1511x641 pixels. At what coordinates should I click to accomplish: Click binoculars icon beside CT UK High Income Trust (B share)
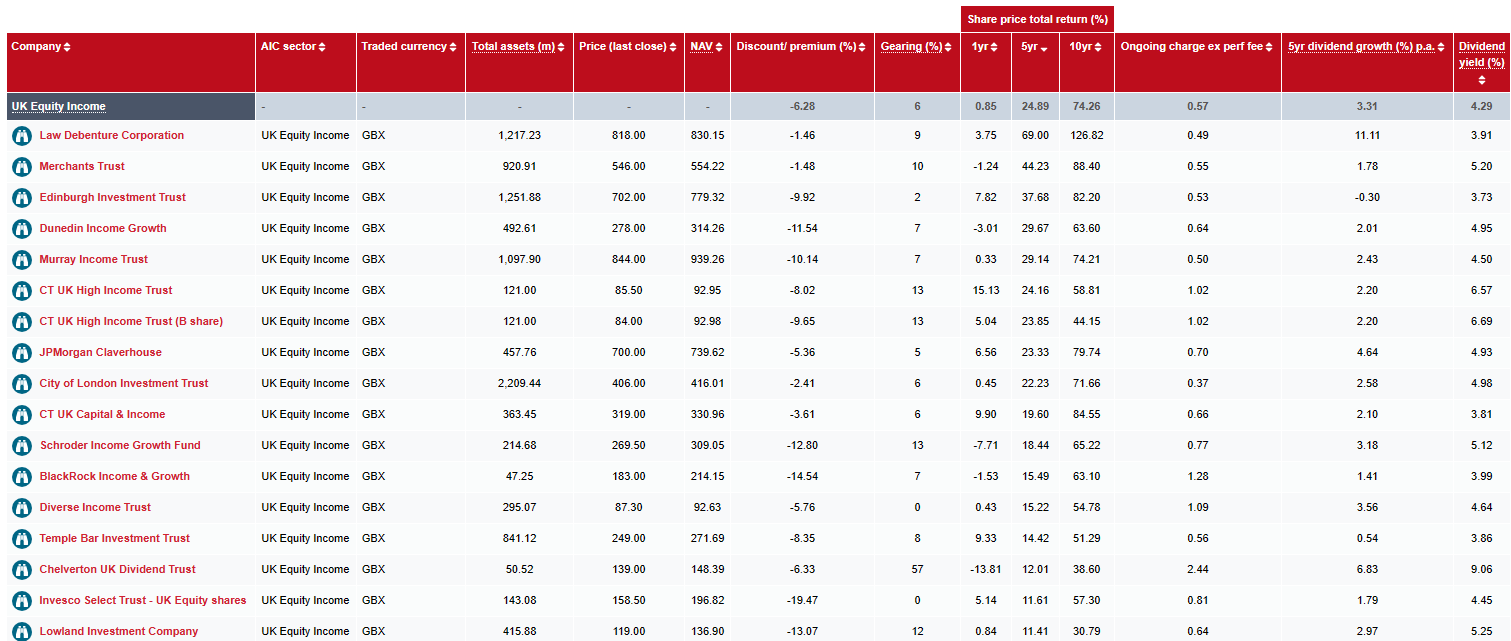[22, 322]
